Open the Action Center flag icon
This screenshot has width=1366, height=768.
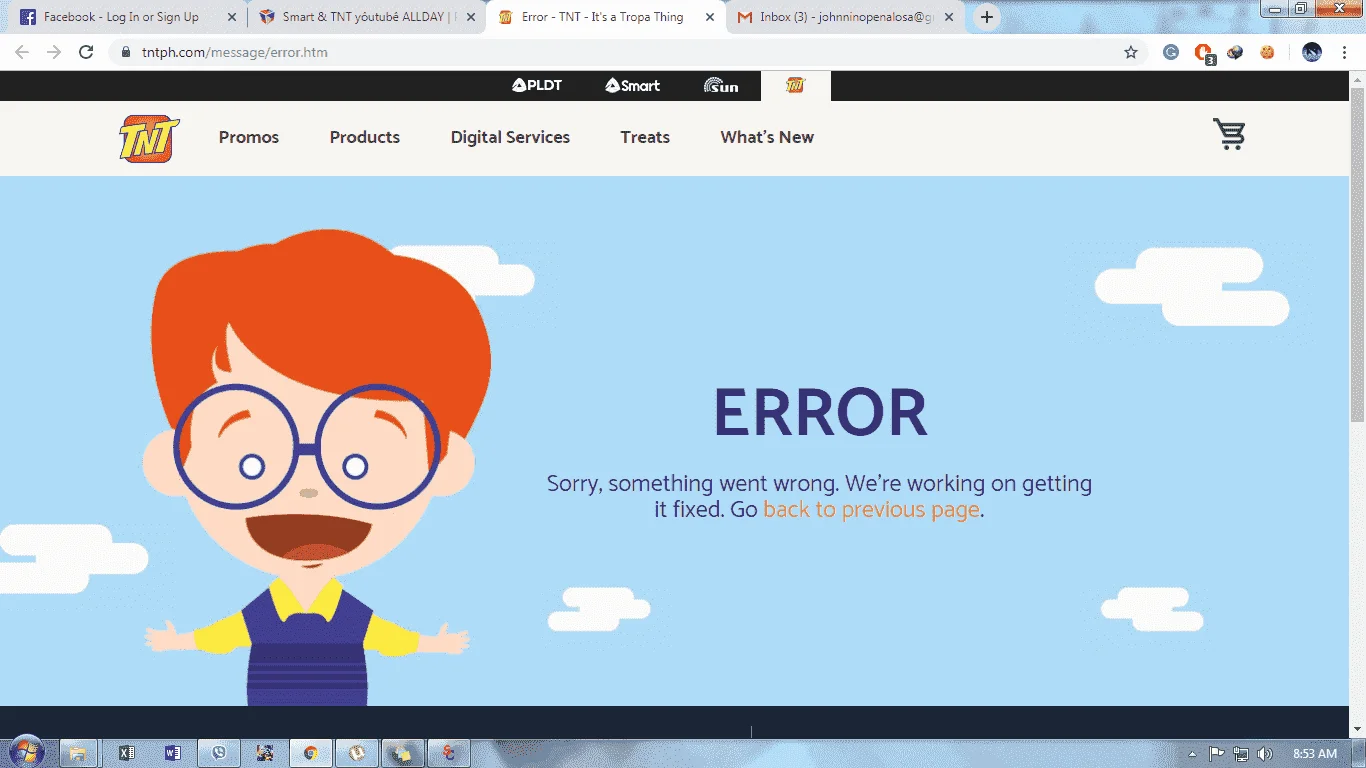click(x=1217, y=753)
